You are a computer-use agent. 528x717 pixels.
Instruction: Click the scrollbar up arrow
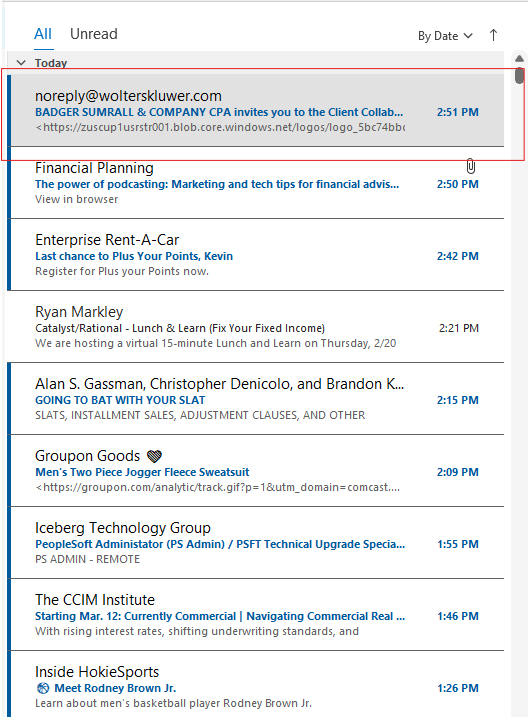pos(519,59)
